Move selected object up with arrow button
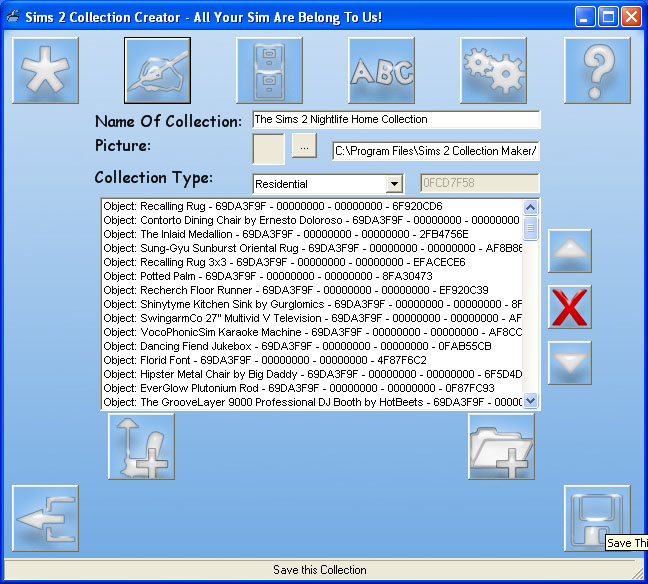Image resolution: width=648 pixels, height=584 pixels. coord(570,251)
